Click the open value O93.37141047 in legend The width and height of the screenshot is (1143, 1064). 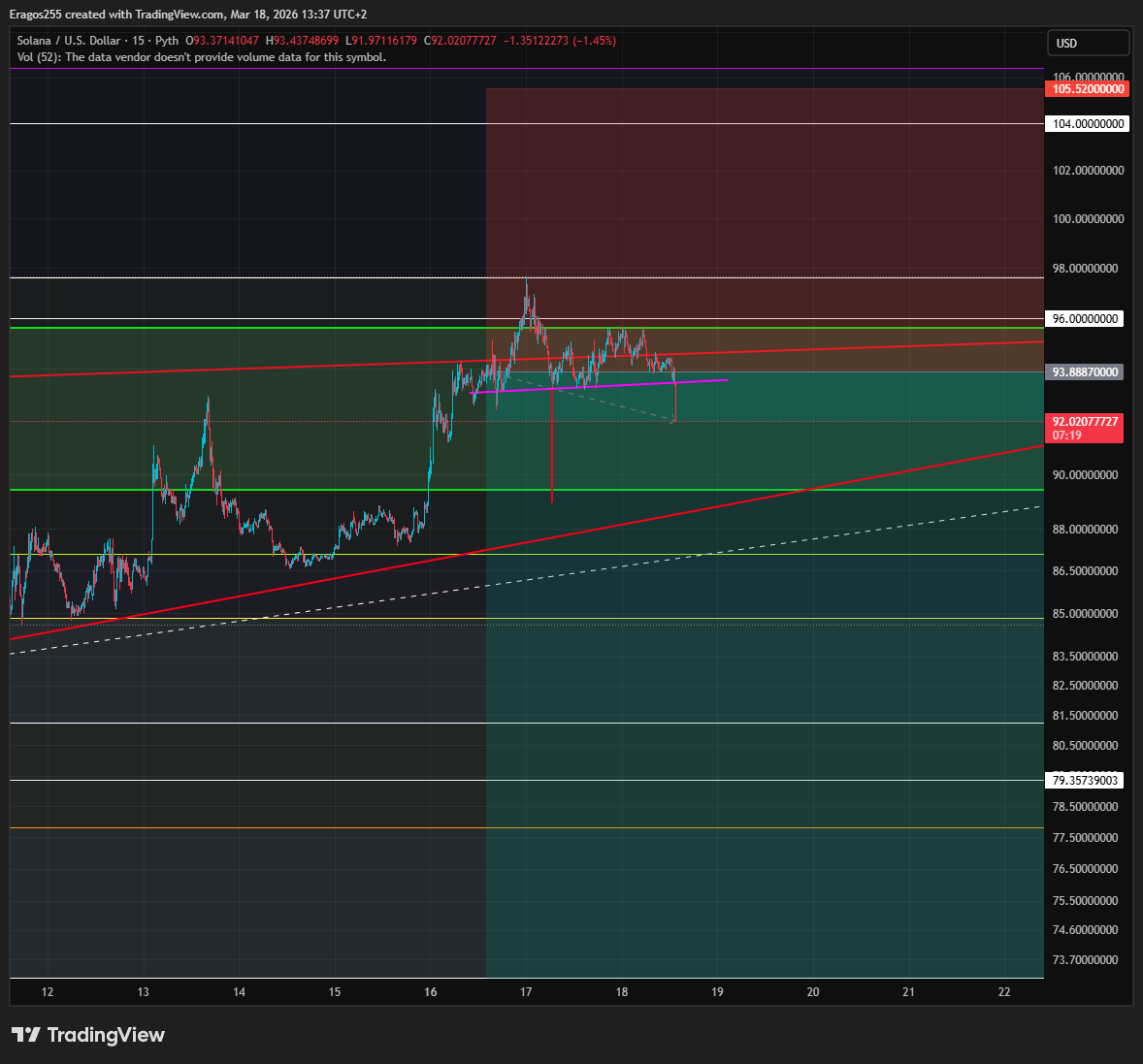(222, 41)
